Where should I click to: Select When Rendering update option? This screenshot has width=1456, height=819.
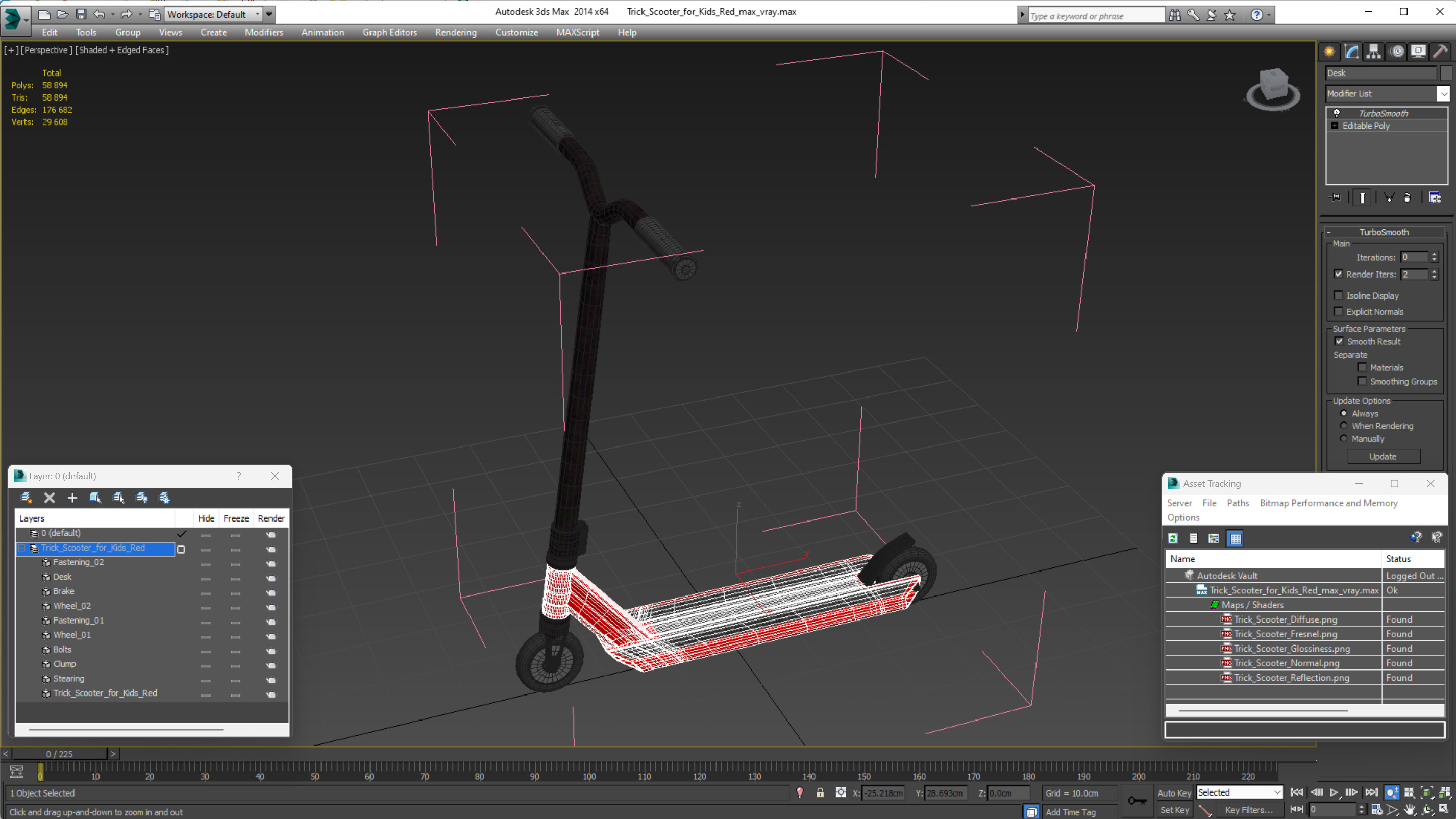[1344, 426]
